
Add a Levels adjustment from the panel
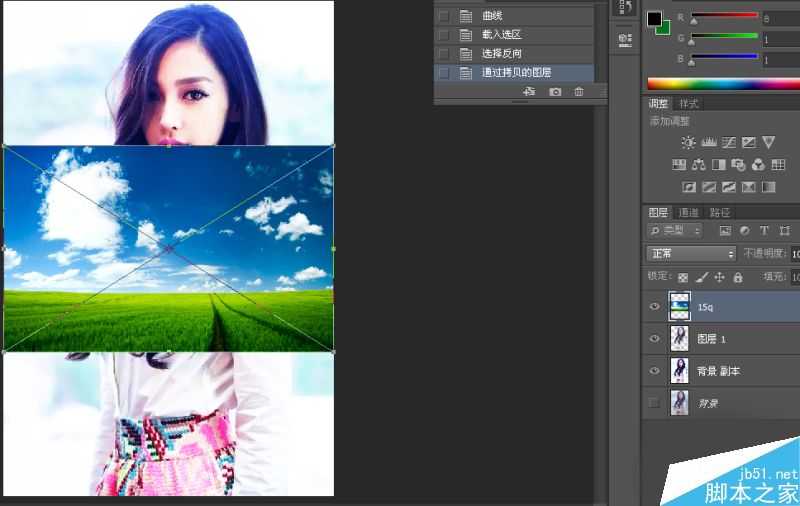[708, 143]
